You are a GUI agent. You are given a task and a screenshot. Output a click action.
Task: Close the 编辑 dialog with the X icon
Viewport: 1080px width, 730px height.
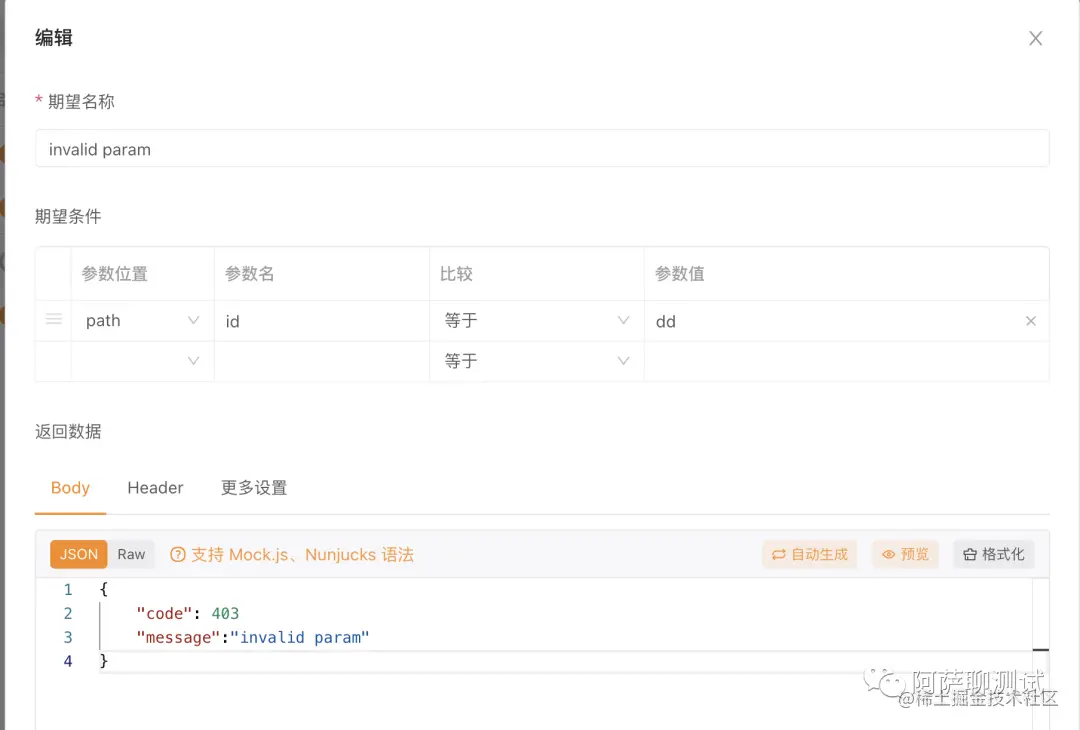pos(1035,39)
